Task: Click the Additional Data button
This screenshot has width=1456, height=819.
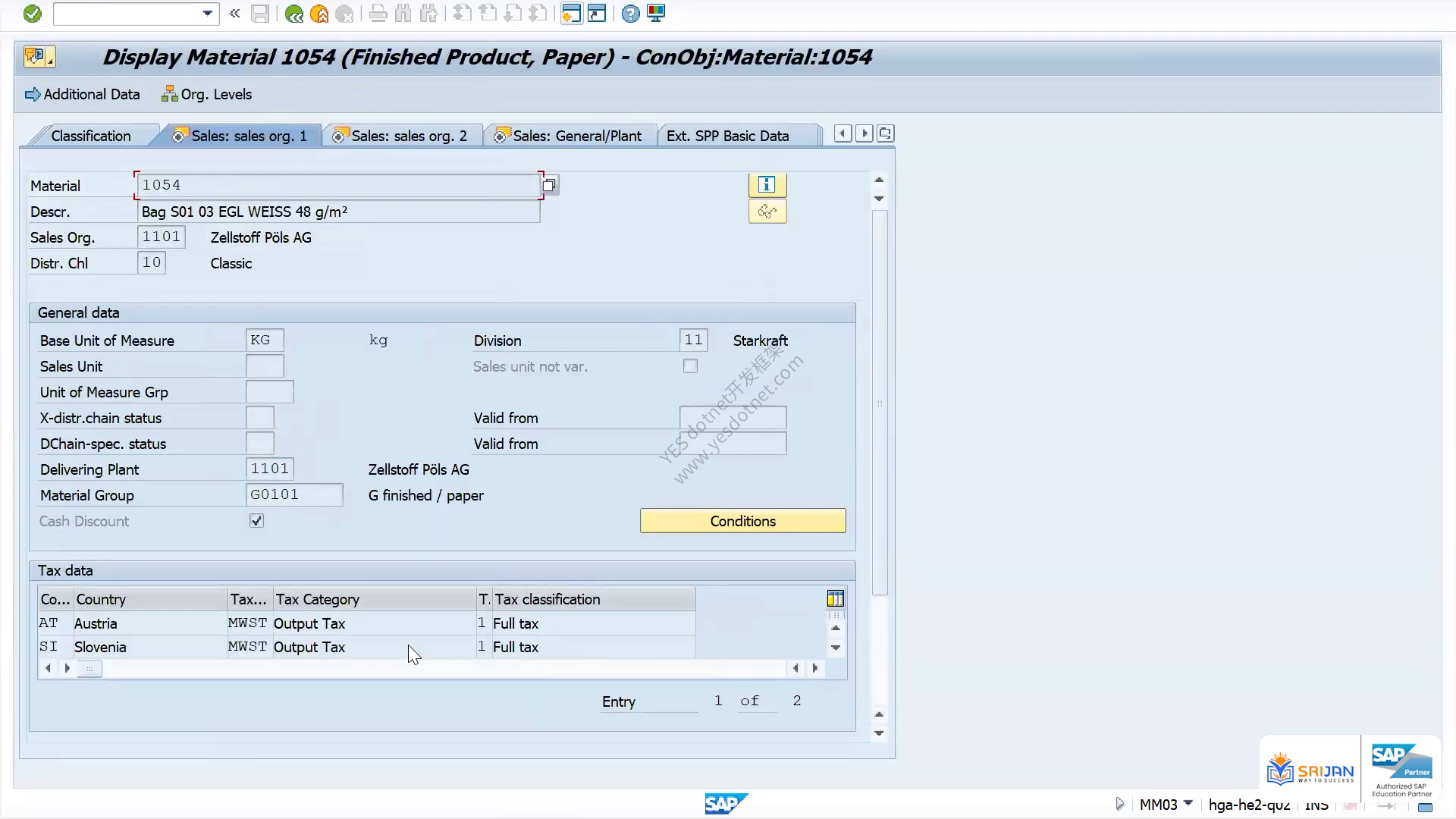Action: (83, 95)
